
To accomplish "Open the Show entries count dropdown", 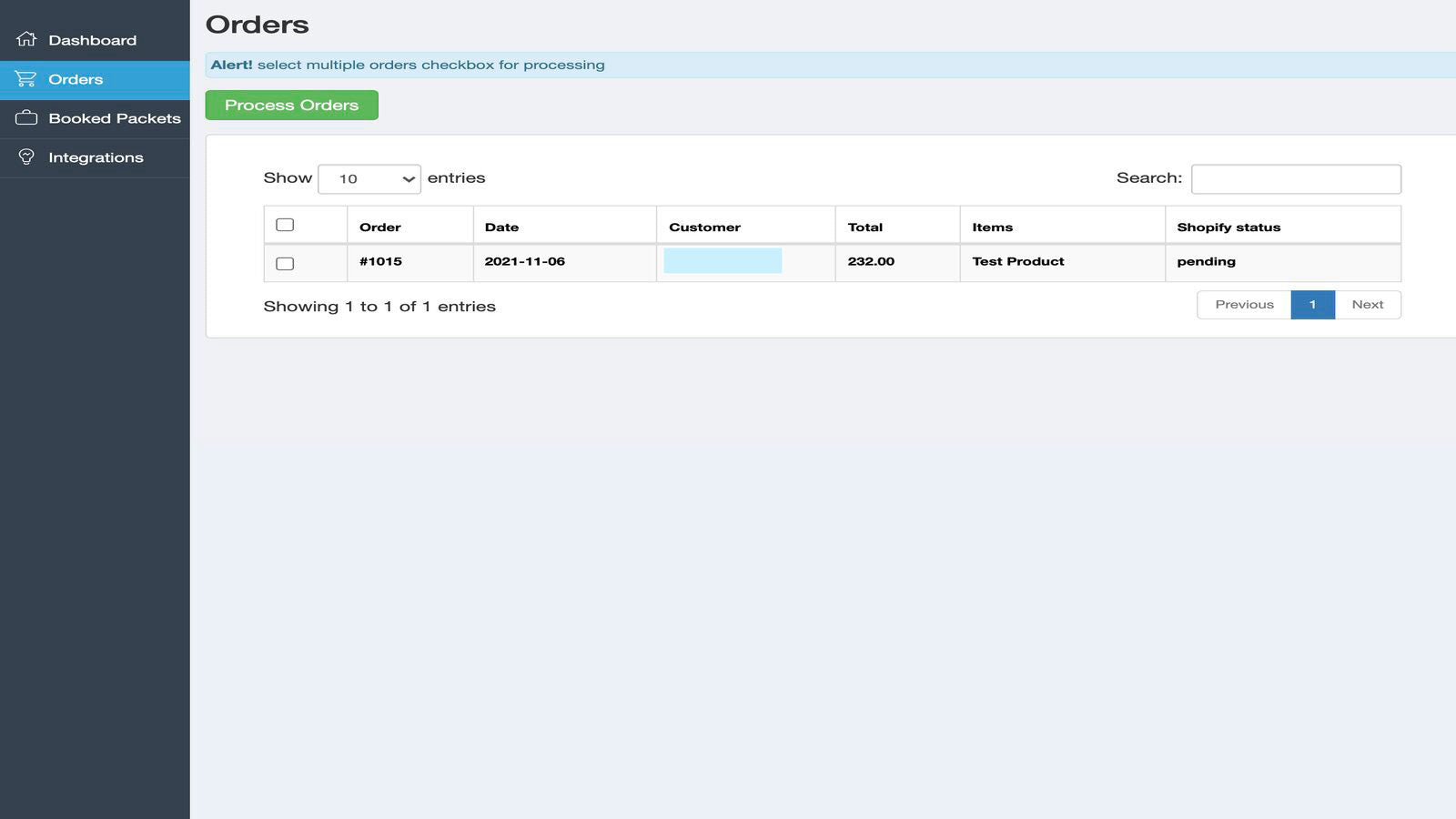I will (369, 179).
